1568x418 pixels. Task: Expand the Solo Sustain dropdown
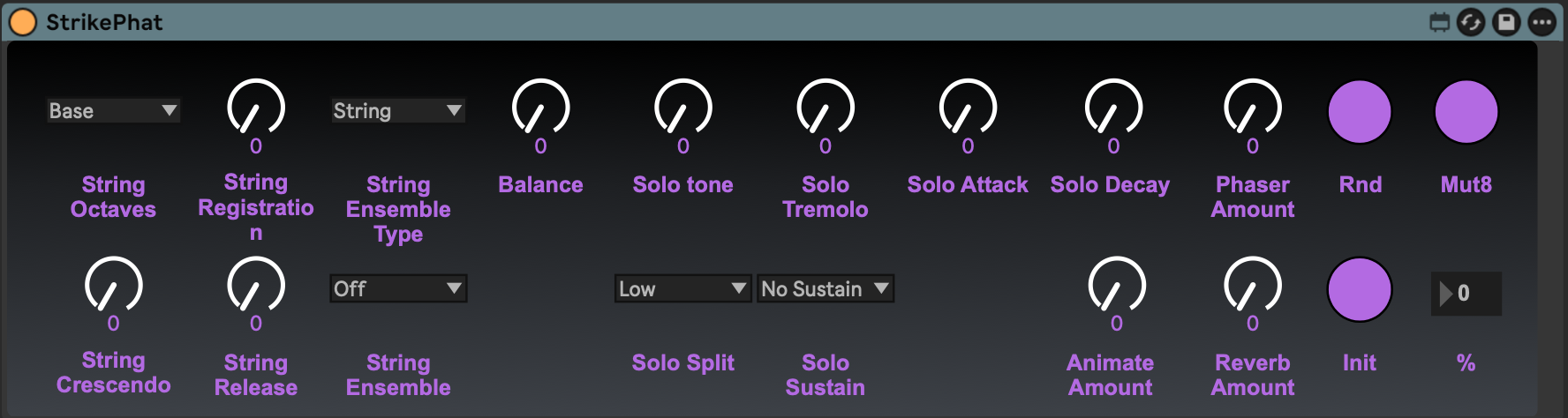click(x=825, y=289)
